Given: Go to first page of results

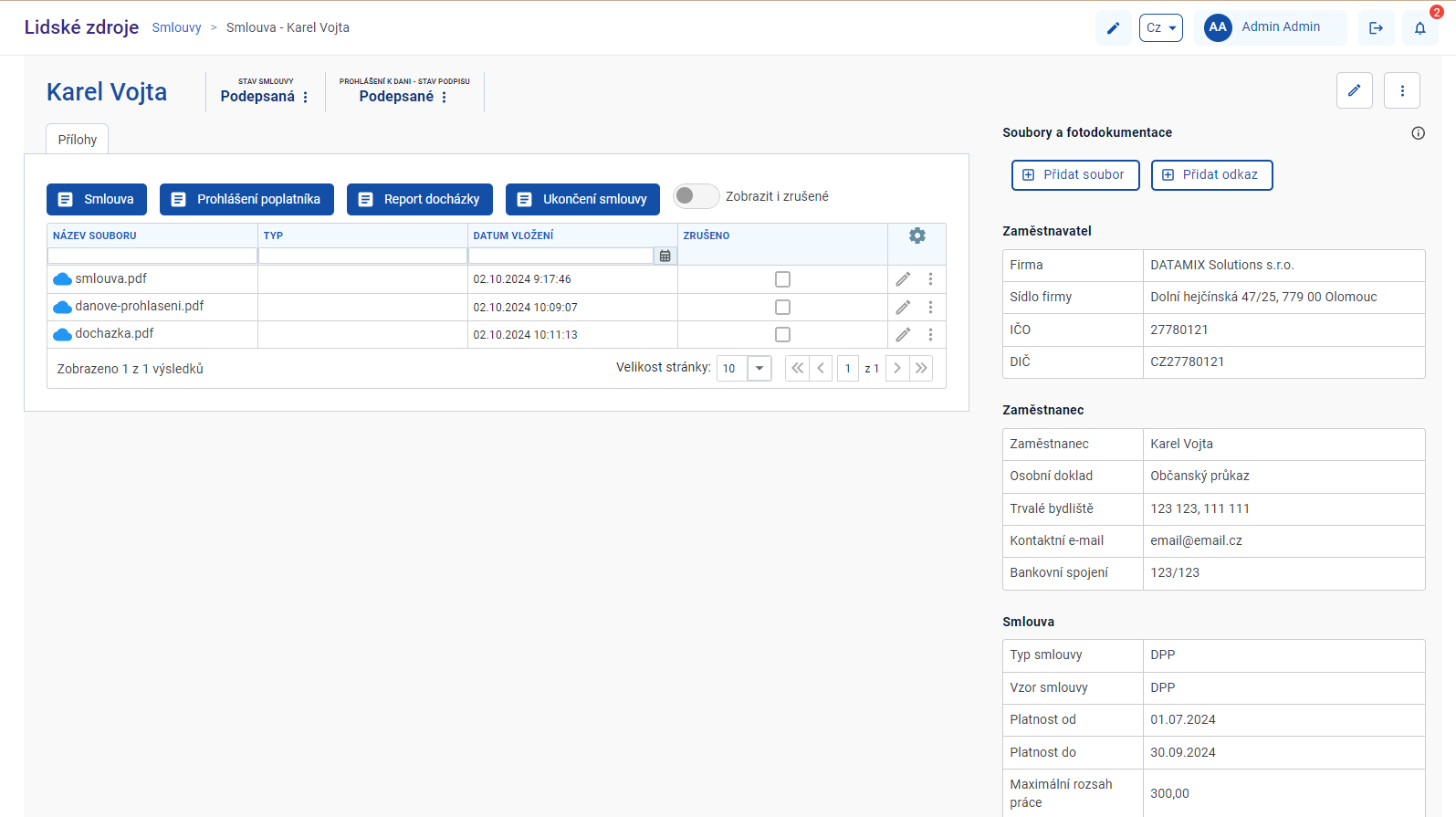Looking at the screenshot, I should (x=797, y=369).
